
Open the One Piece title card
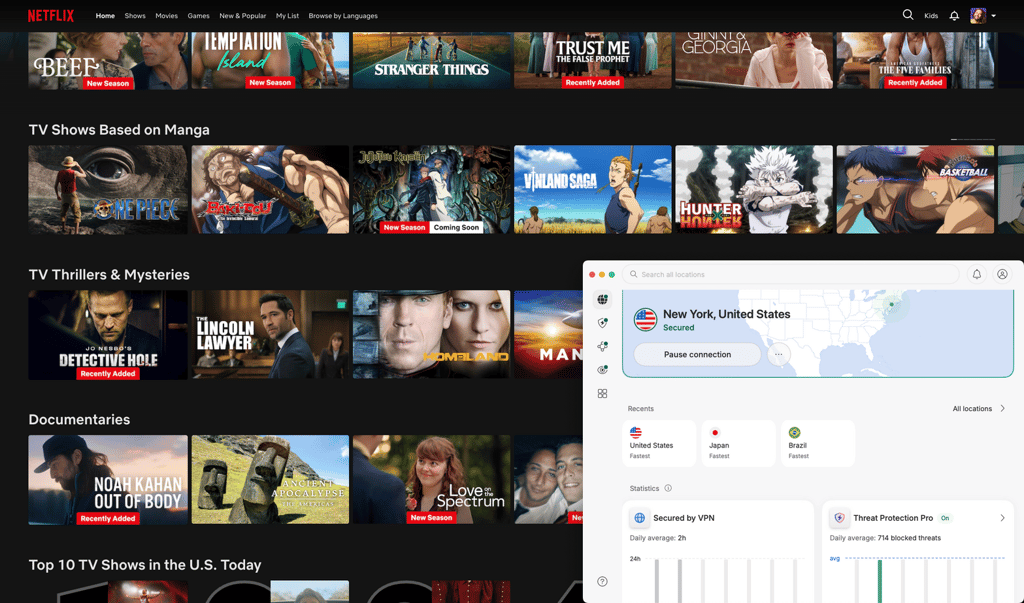(108, 189)
